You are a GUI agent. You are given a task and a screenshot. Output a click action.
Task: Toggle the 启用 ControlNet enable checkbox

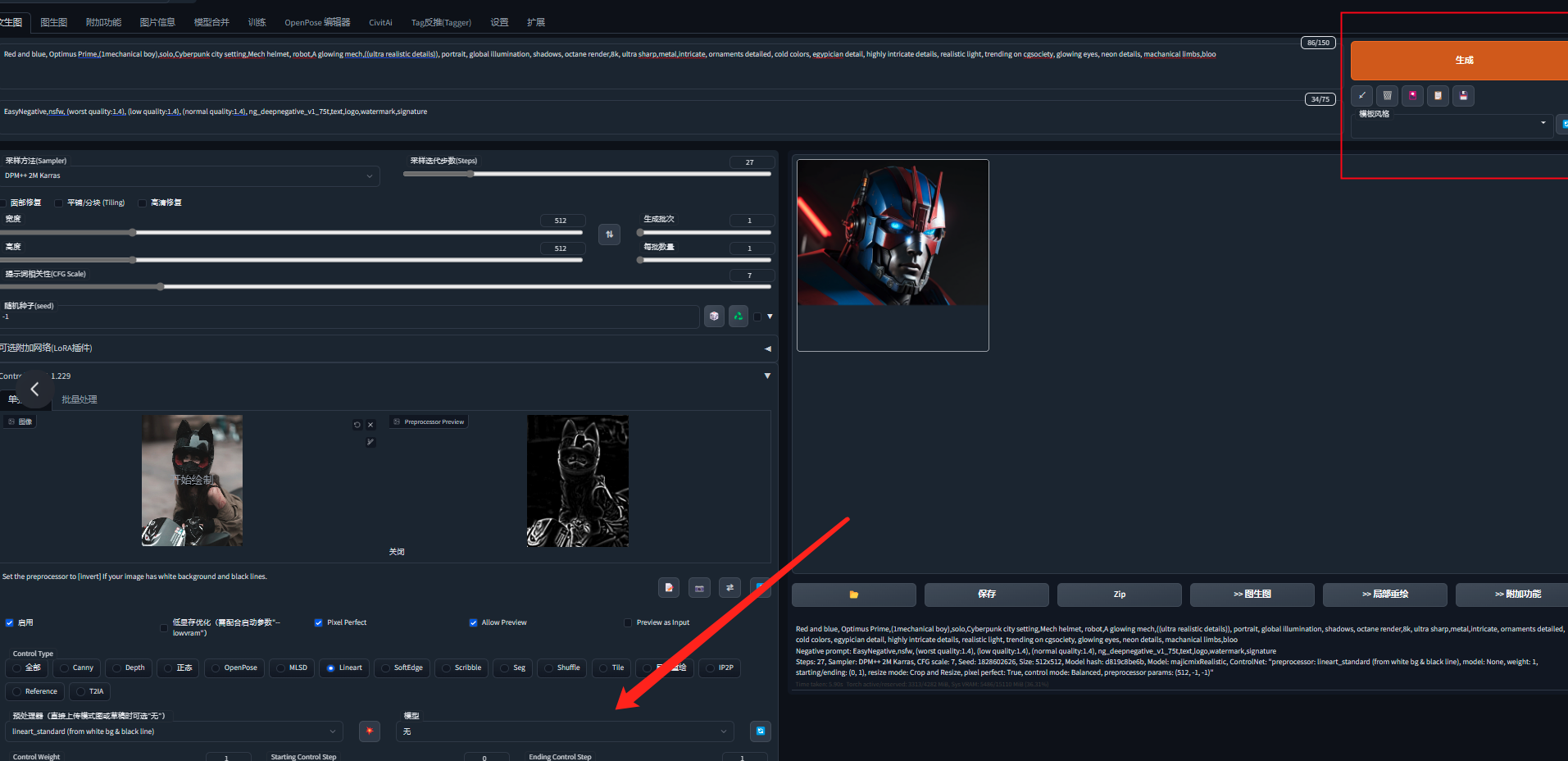10,623
